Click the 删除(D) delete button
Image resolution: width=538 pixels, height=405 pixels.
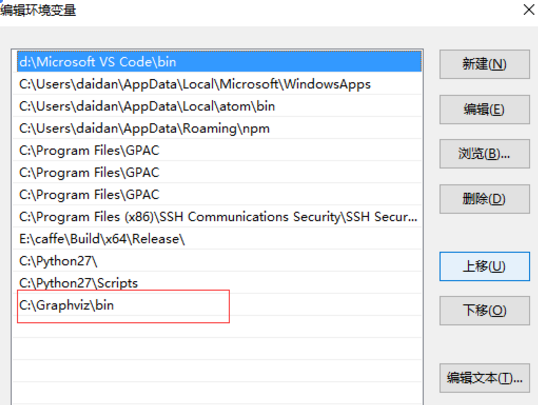click(484, 199)
